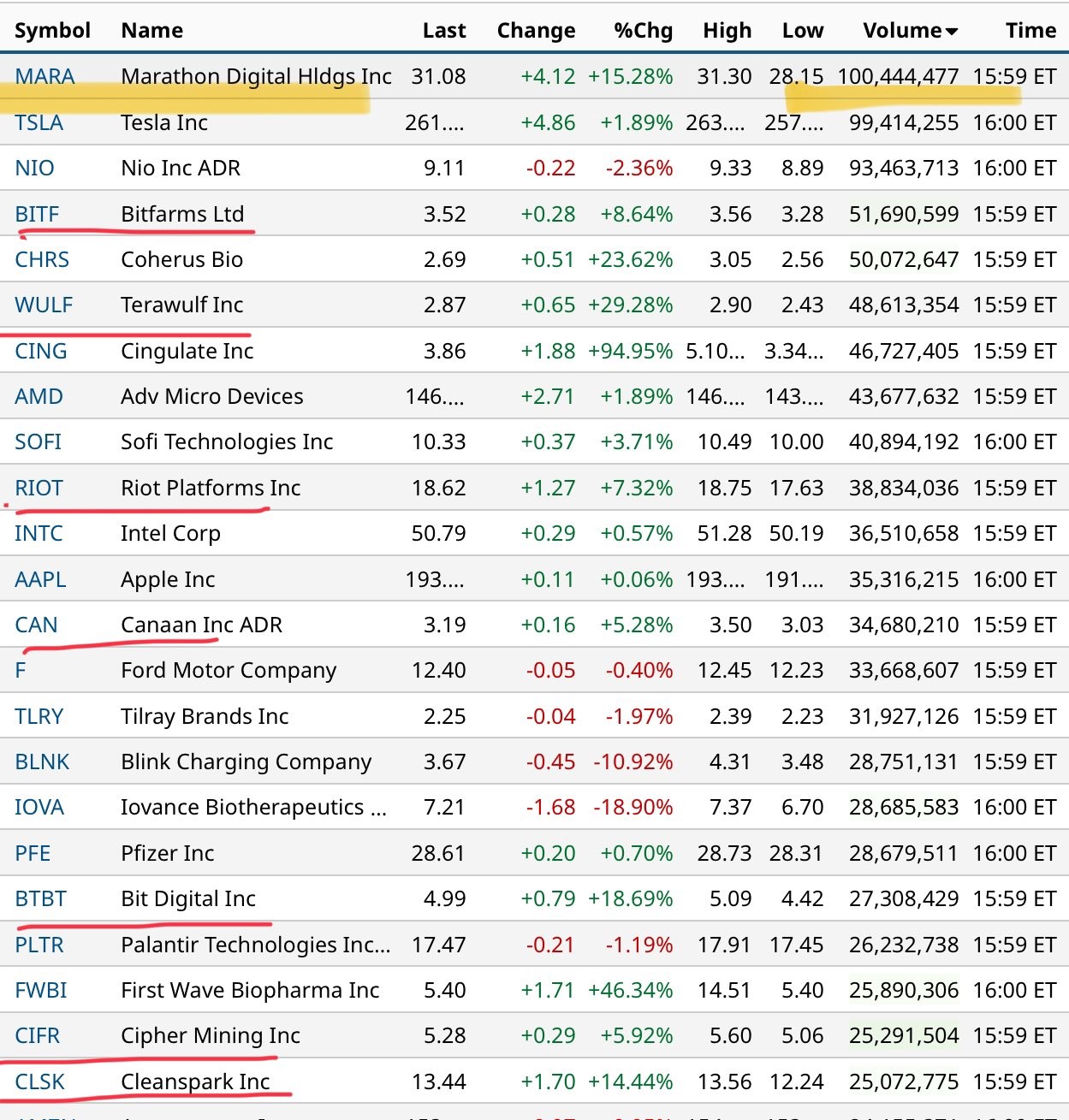
Task: Select the Ford Motor Company name
Action: tap(229, 670)
